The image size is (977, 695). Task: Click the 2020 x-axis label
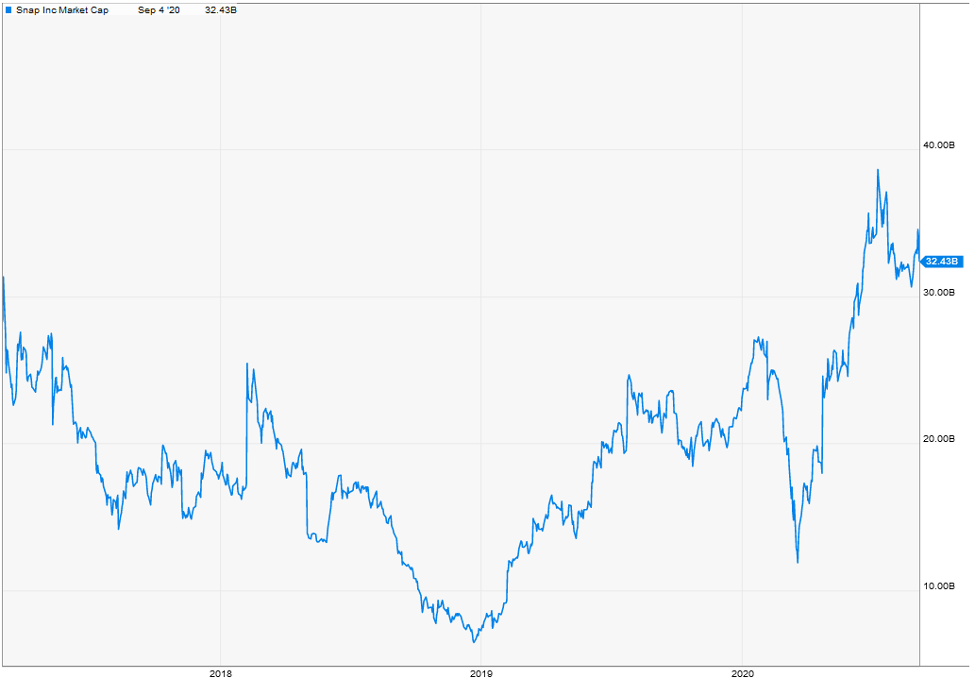[x=743, y=674]
